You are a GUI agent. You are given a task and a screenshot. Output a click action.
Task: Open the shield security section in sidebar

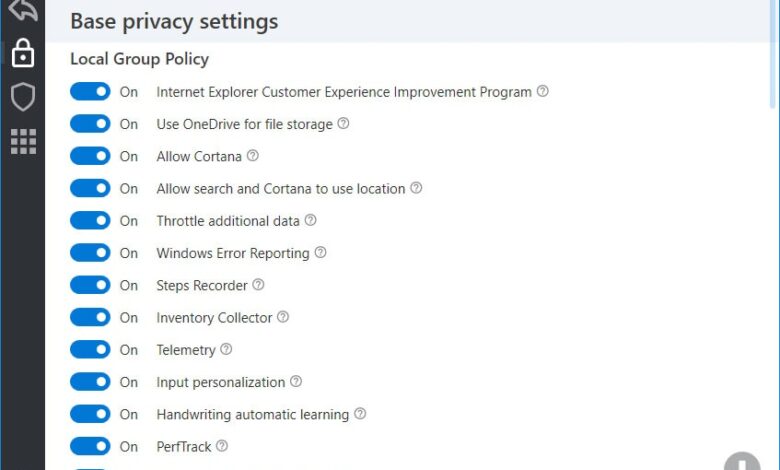pyautogui.click(x=22, y=97)
